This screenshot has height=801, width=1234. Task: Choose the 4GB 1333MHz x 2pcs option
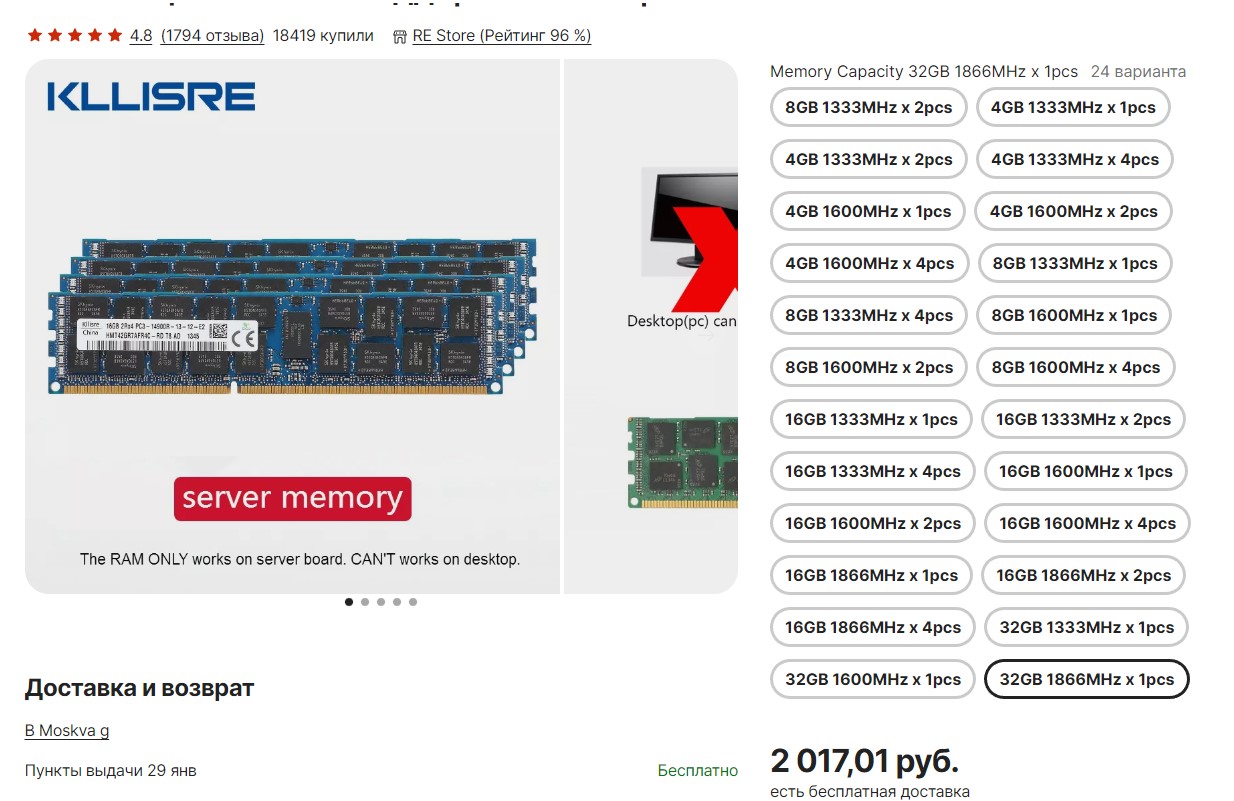[869, 159]
